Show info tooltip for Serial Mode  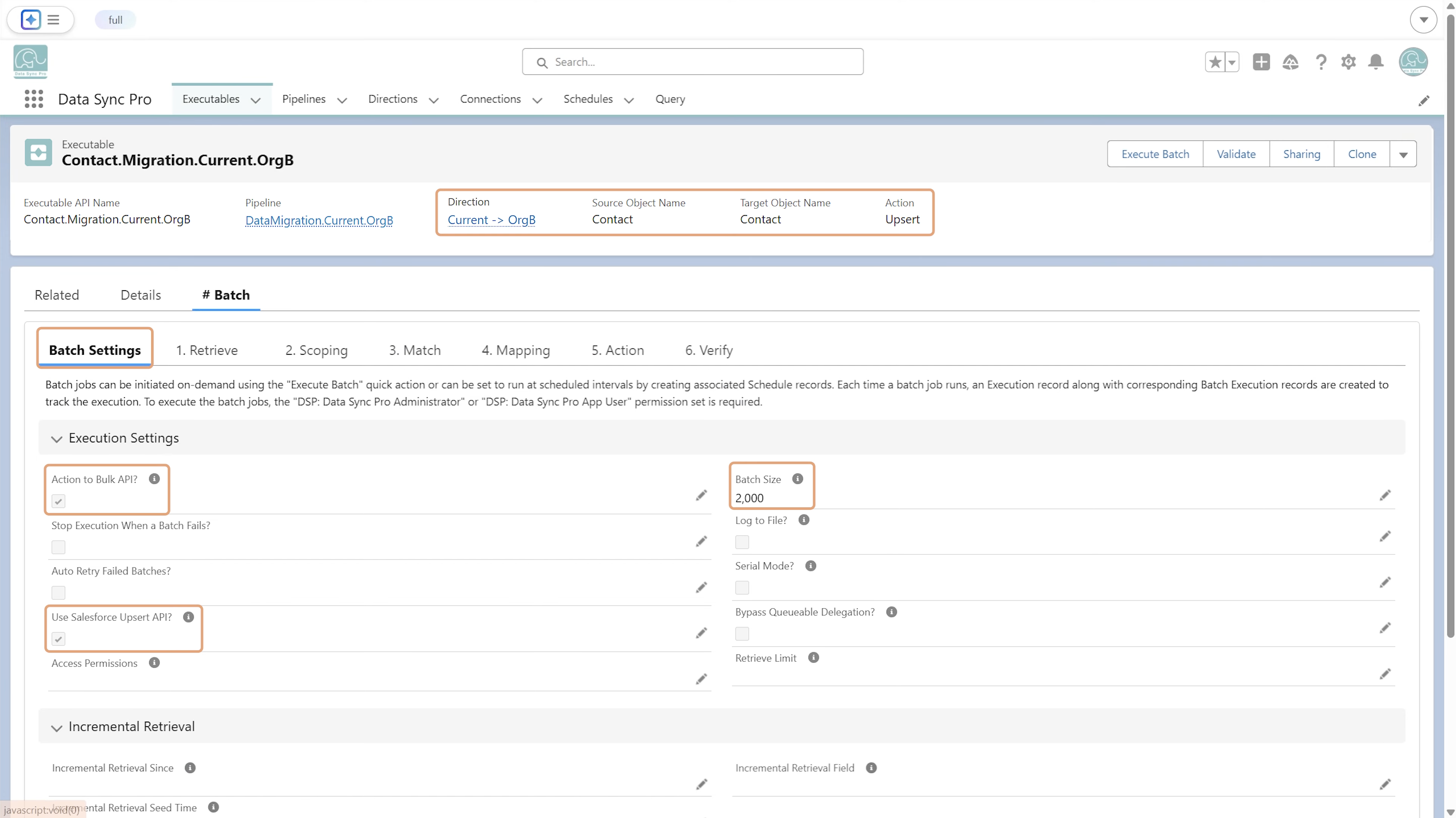810,565
